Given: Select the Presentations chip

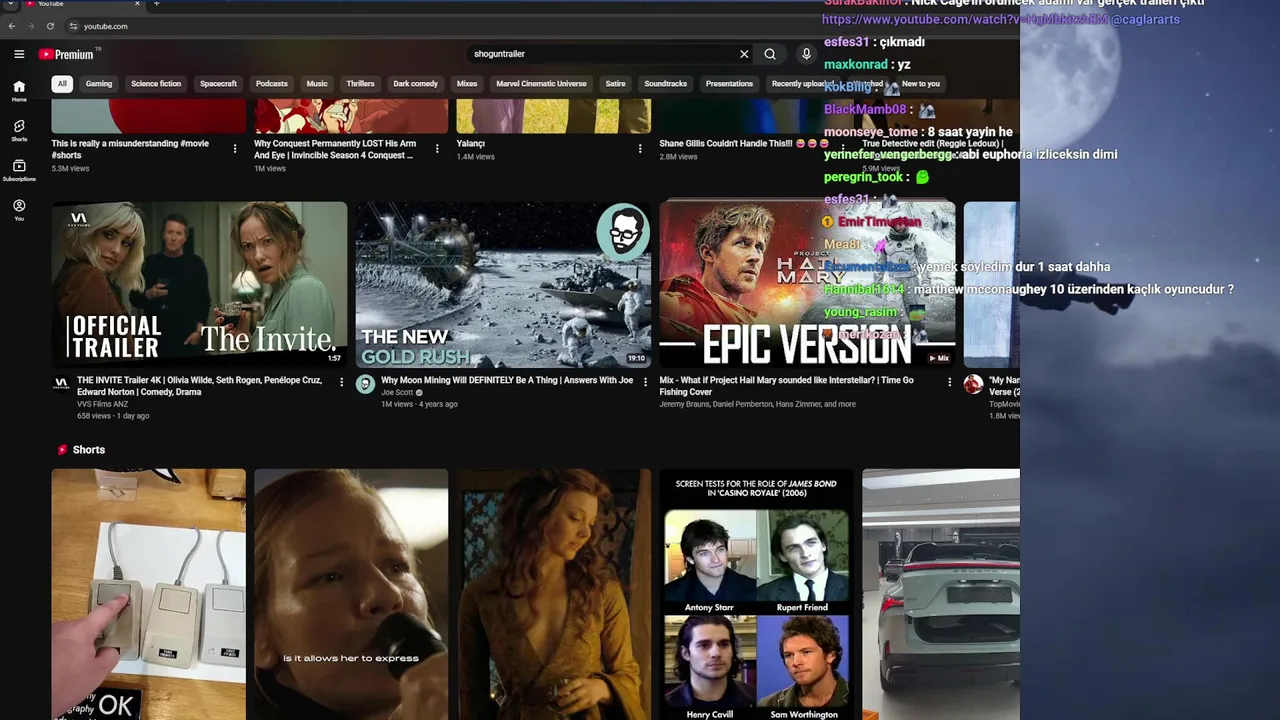Looking at the screenshot, I should click(729, 84).
